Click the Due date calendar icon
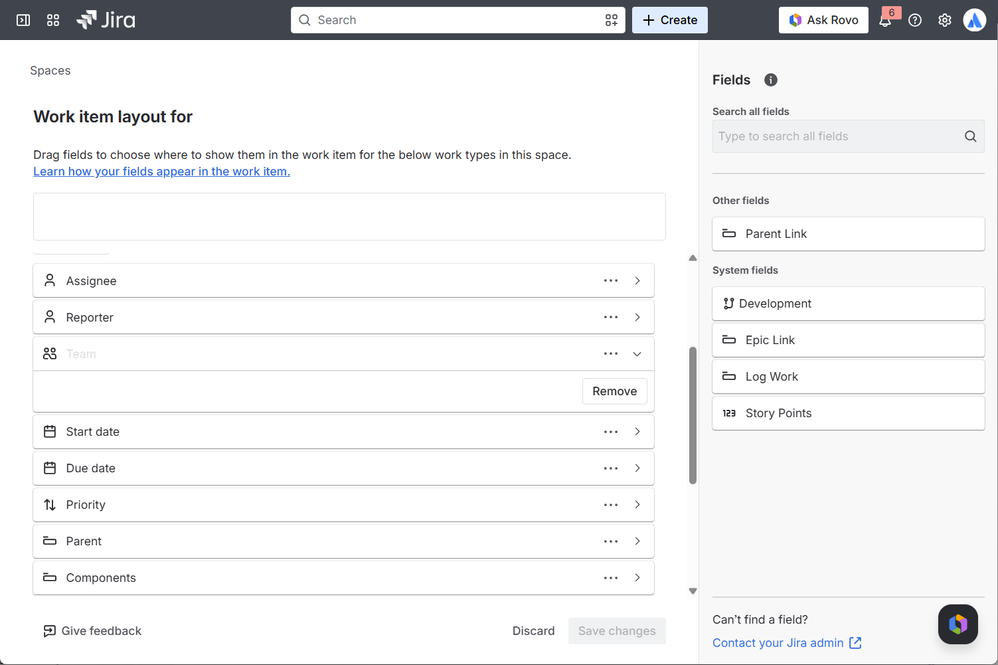The image size is (998, 665). click(50, 468)
